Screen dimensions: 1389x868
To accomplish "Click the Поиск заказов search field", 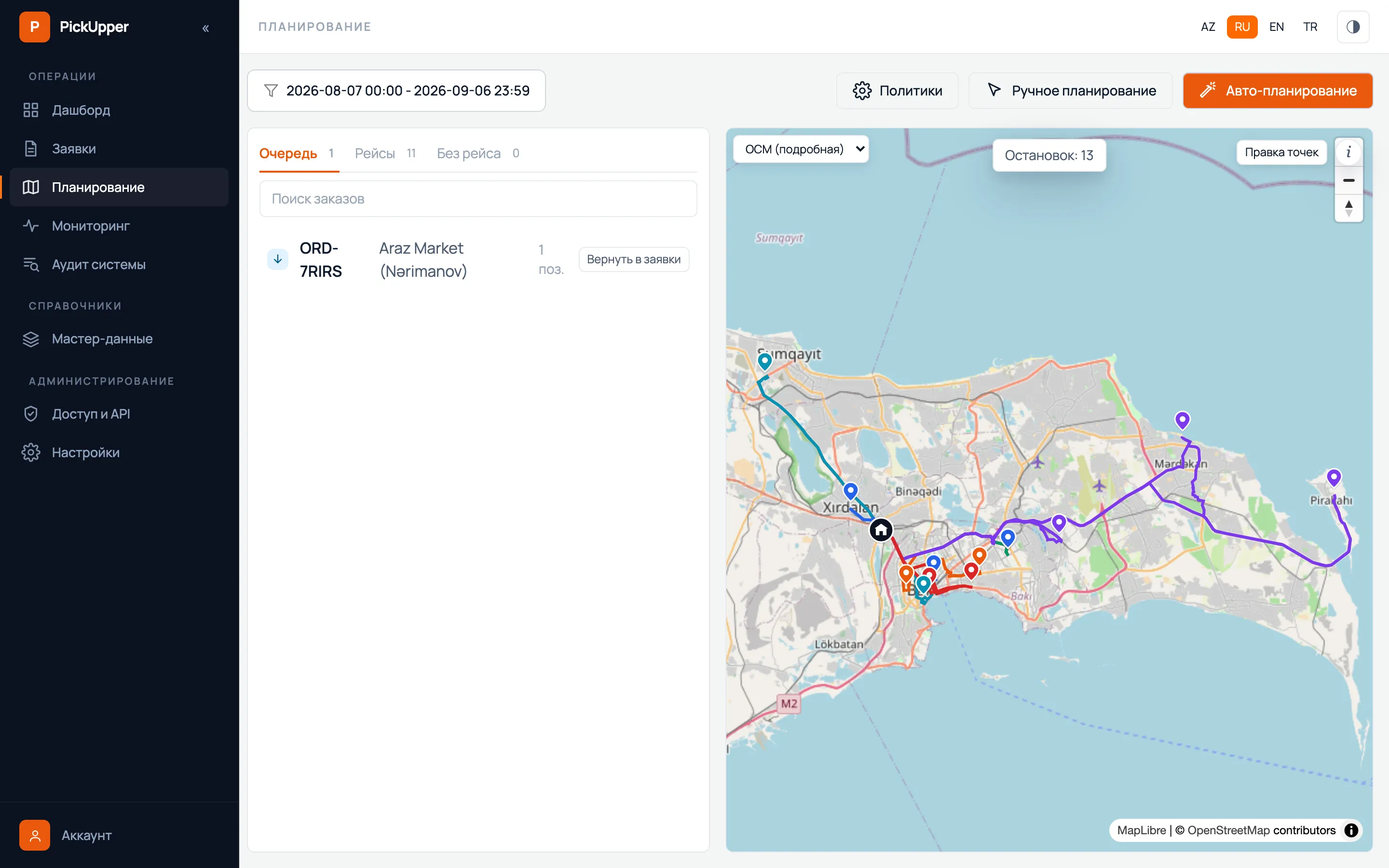I will (478, 199).
